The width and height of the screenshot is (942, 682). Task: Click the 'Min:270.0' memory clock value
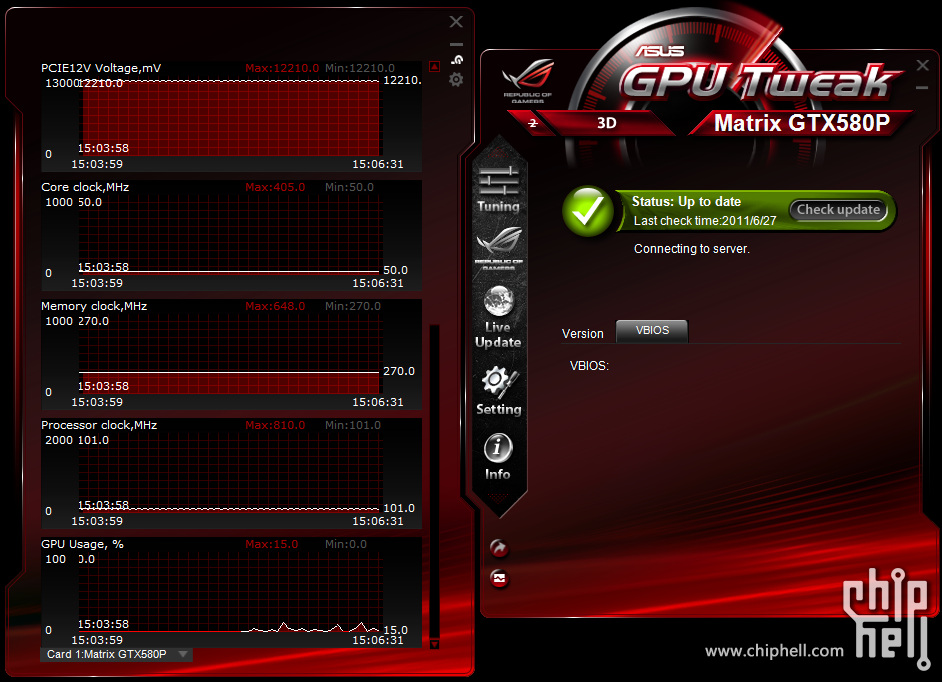click(353, 306)
